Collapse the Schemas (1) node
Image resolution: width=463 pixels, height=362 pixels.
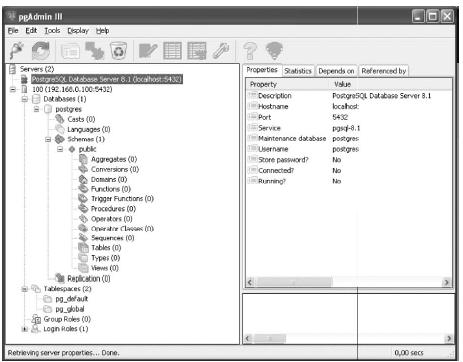coord(48,139)
